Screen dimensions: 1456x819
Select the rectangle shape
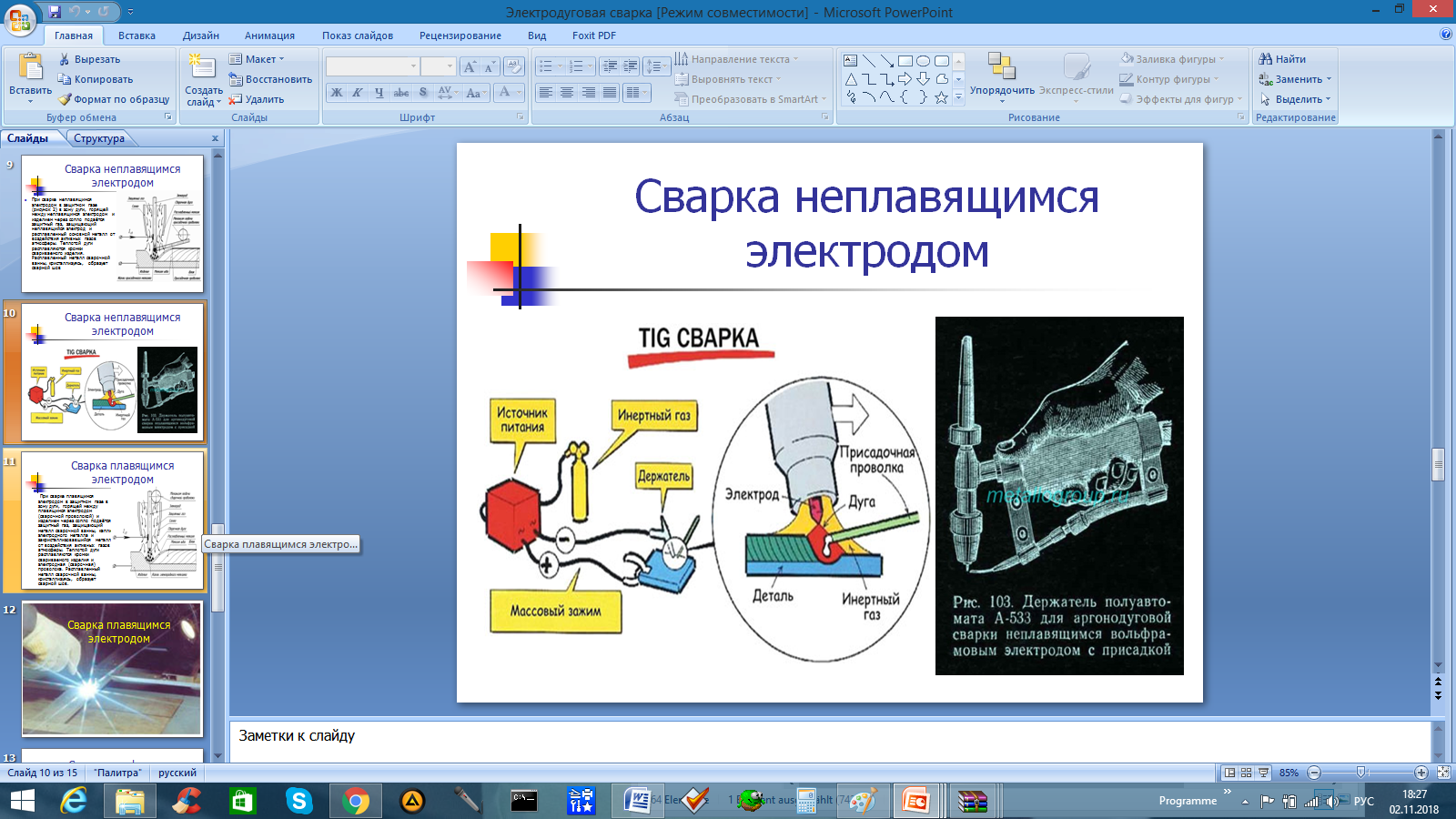click(905, 61)
